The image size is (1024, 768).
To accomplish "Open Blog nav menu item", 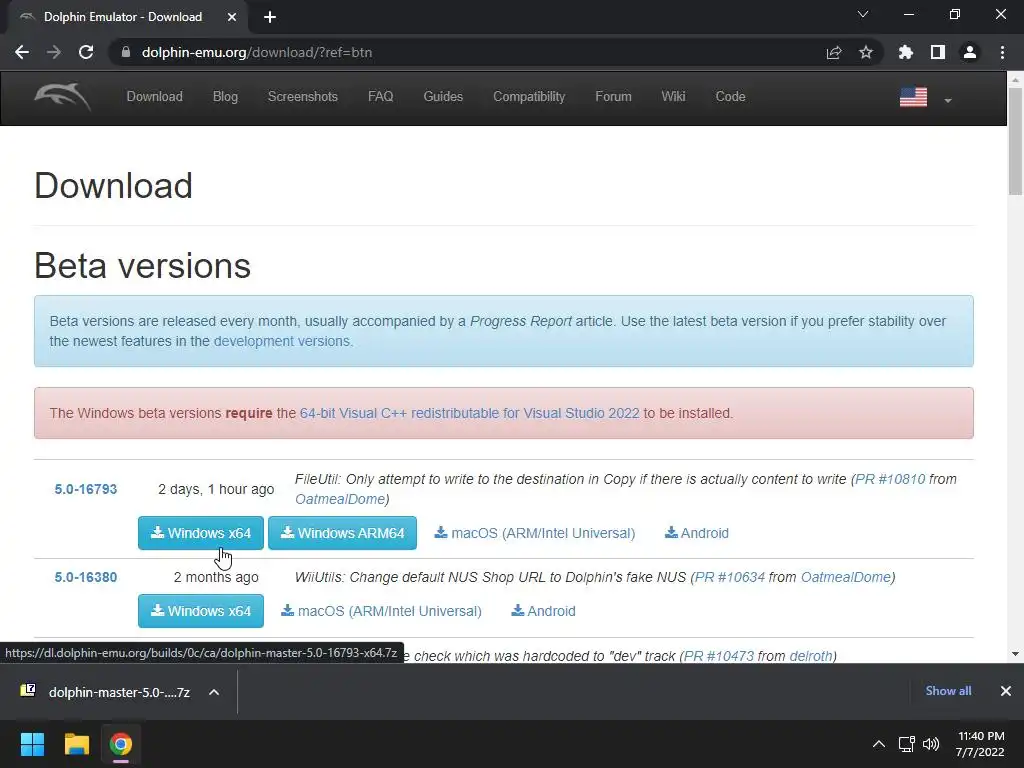I will coord(225,97).
